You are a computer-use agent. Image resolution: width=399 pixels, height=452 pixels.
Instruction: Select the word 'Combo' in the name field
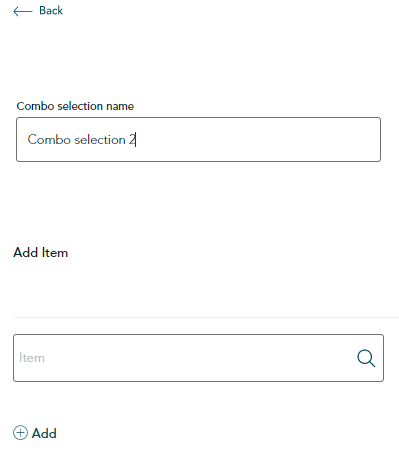coord(49,139)
